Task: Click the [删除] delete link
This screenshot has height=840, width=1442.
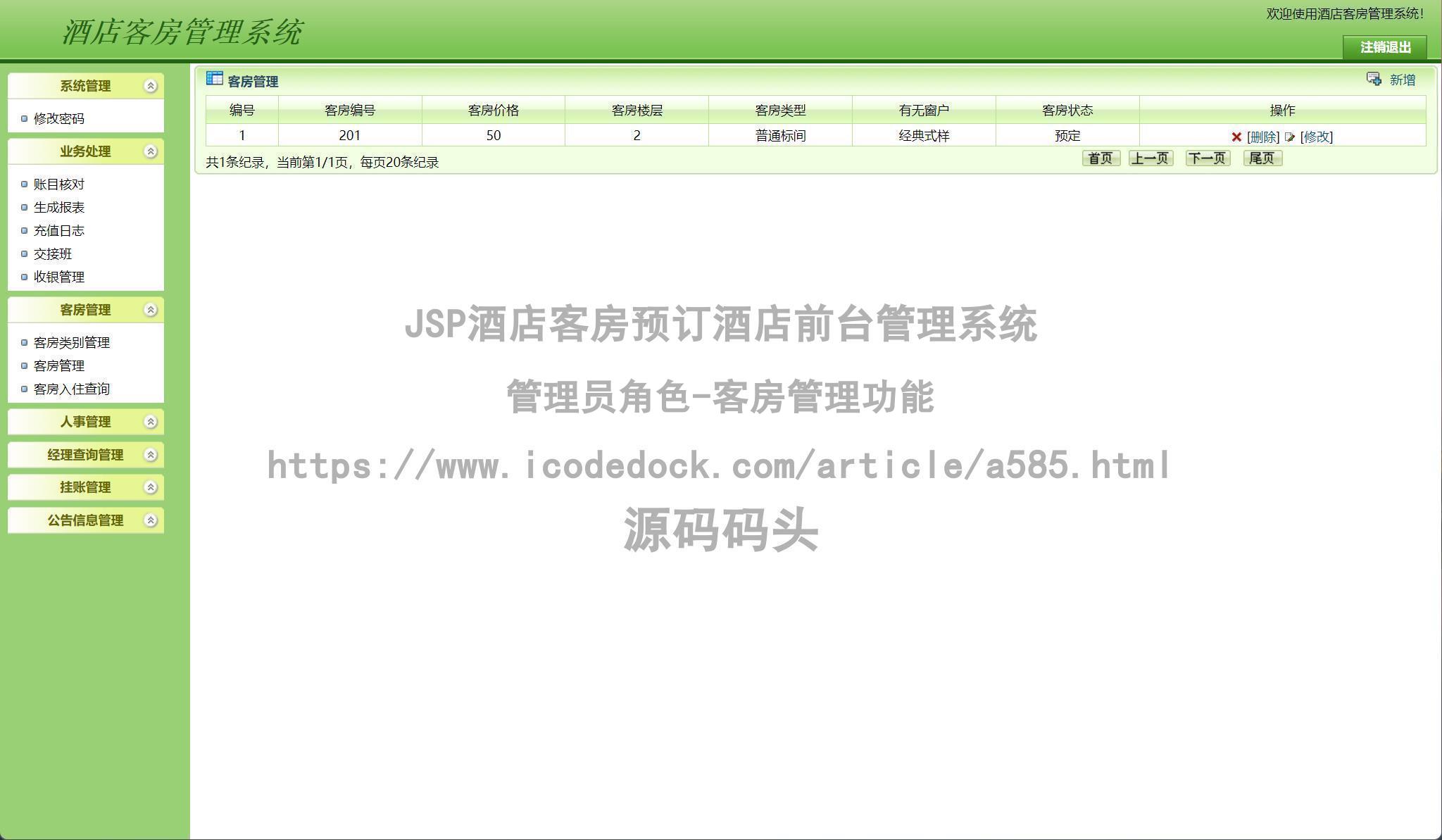Action: click(x=1263, y=137)
